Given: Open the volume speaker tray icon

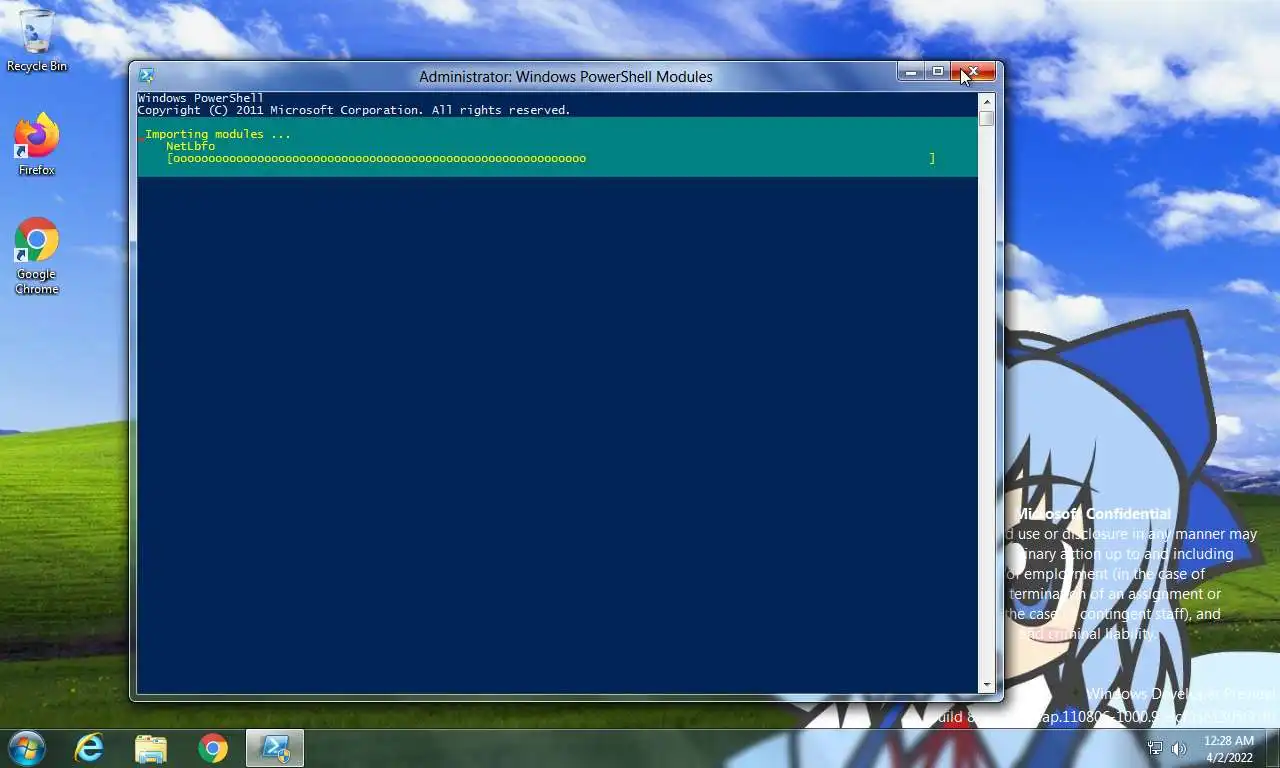Looking at the screenshot, I should [1179, 748].
